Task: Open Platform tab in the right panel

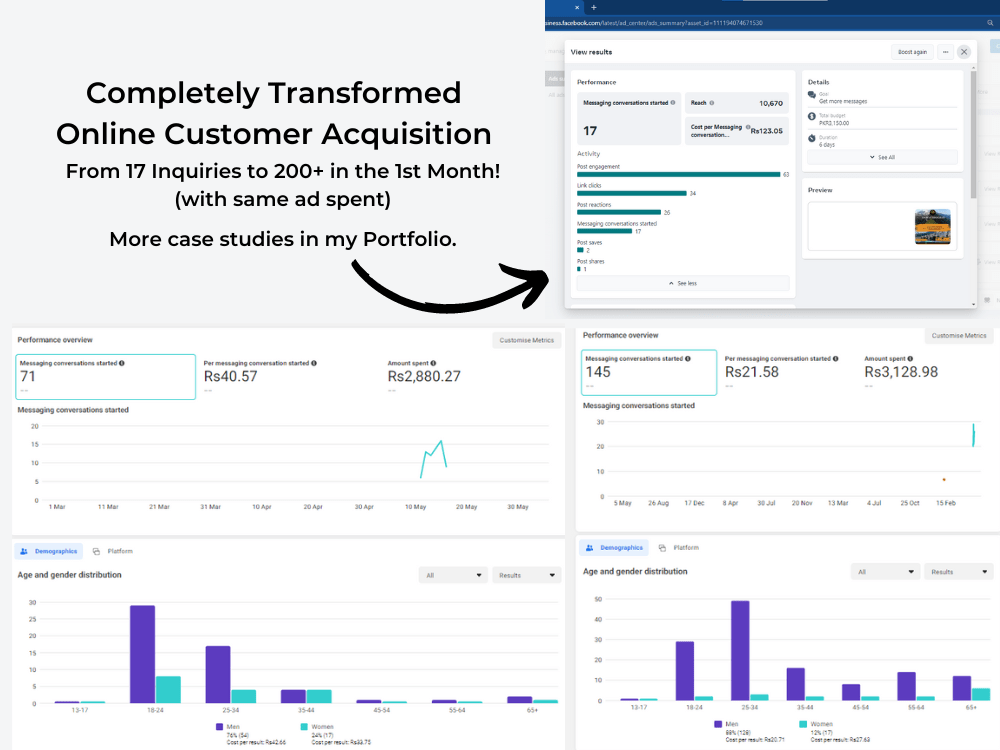Action: [x=679, y=548]
